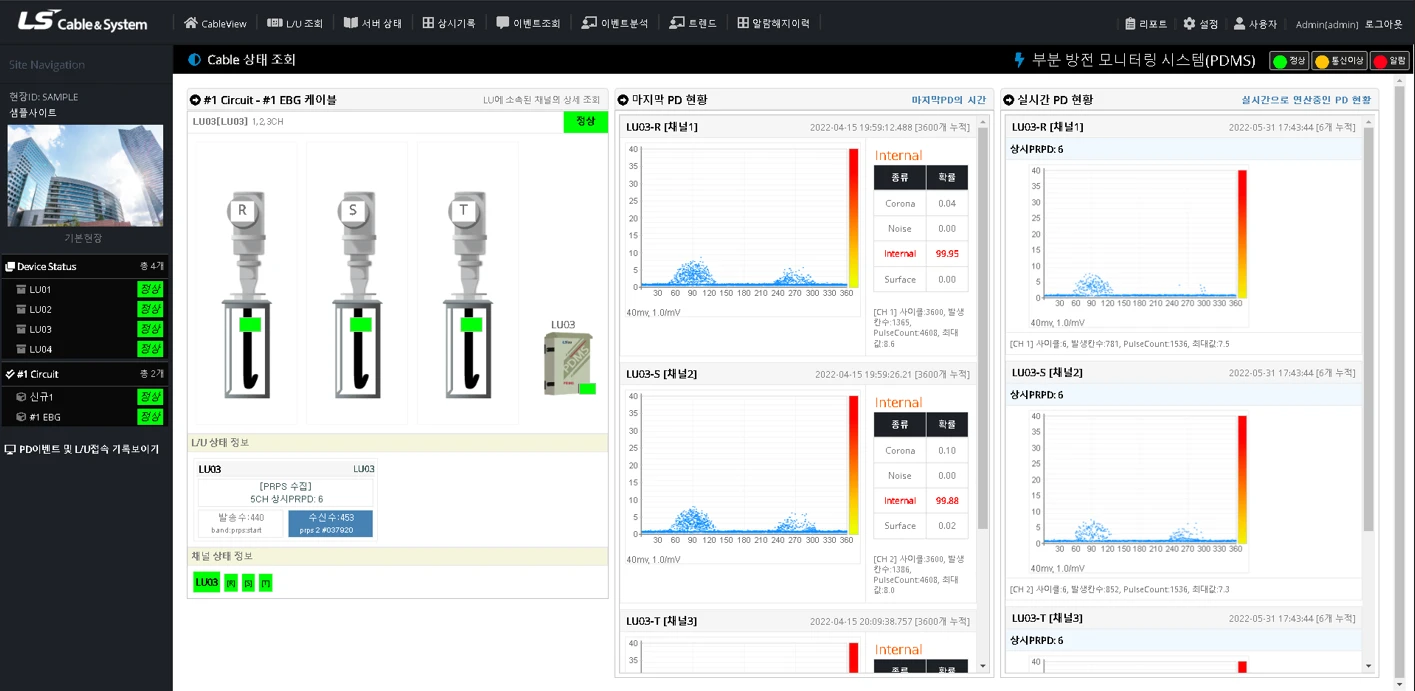Click arrow icon beside #1 Circuit - #1 EBG 케이블

point(195,100)
